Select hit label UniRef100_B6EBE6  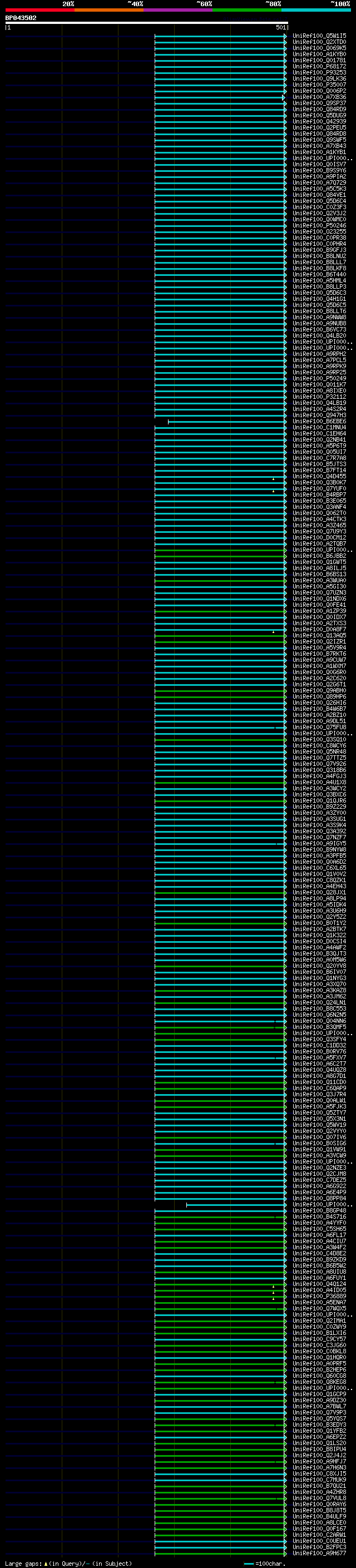click(319, 421)
